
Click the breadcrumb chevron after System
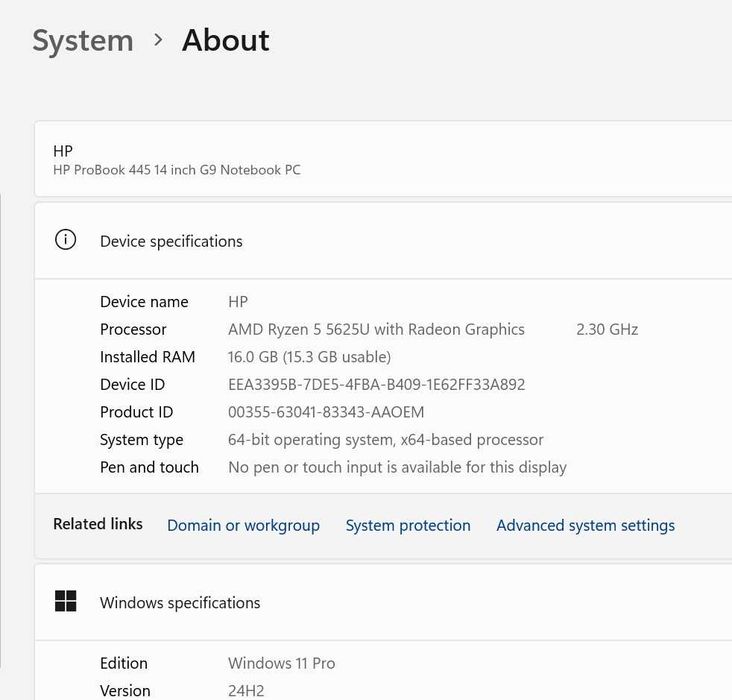coord(158,40)
